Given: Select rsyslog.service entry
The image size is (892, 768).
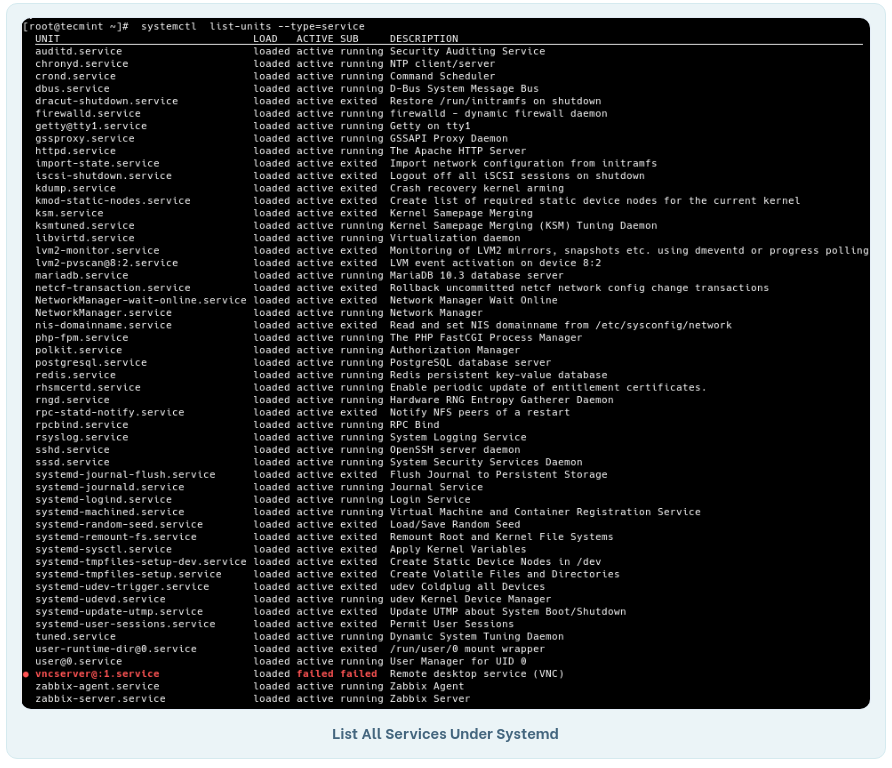Looking at the screenshot, I should [x=82, y=437].
